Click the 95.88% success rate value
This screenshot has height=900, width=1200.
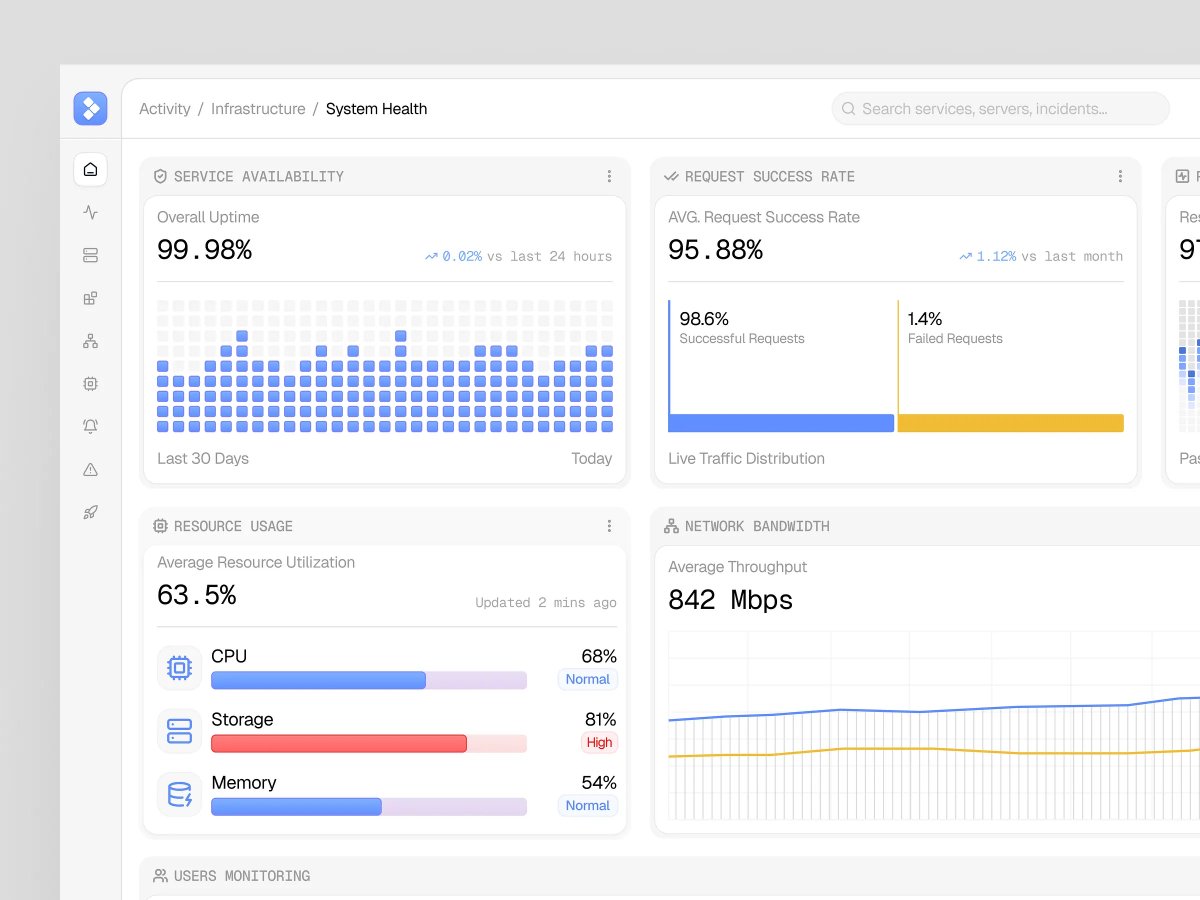click(x=716, y=250)
